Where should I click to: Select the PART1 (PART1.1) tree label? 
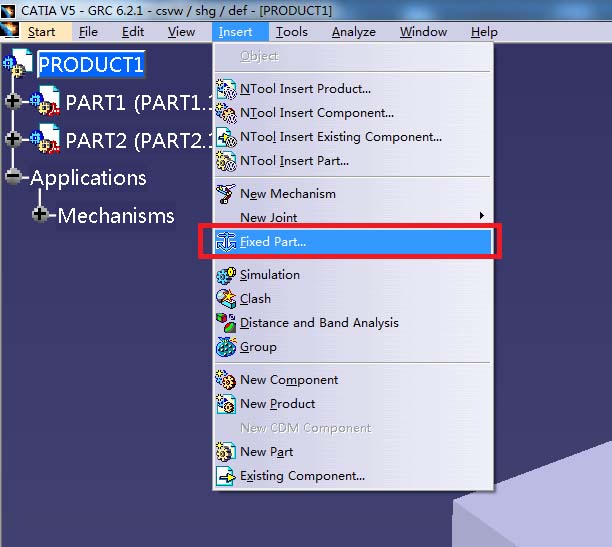point(139,102)
